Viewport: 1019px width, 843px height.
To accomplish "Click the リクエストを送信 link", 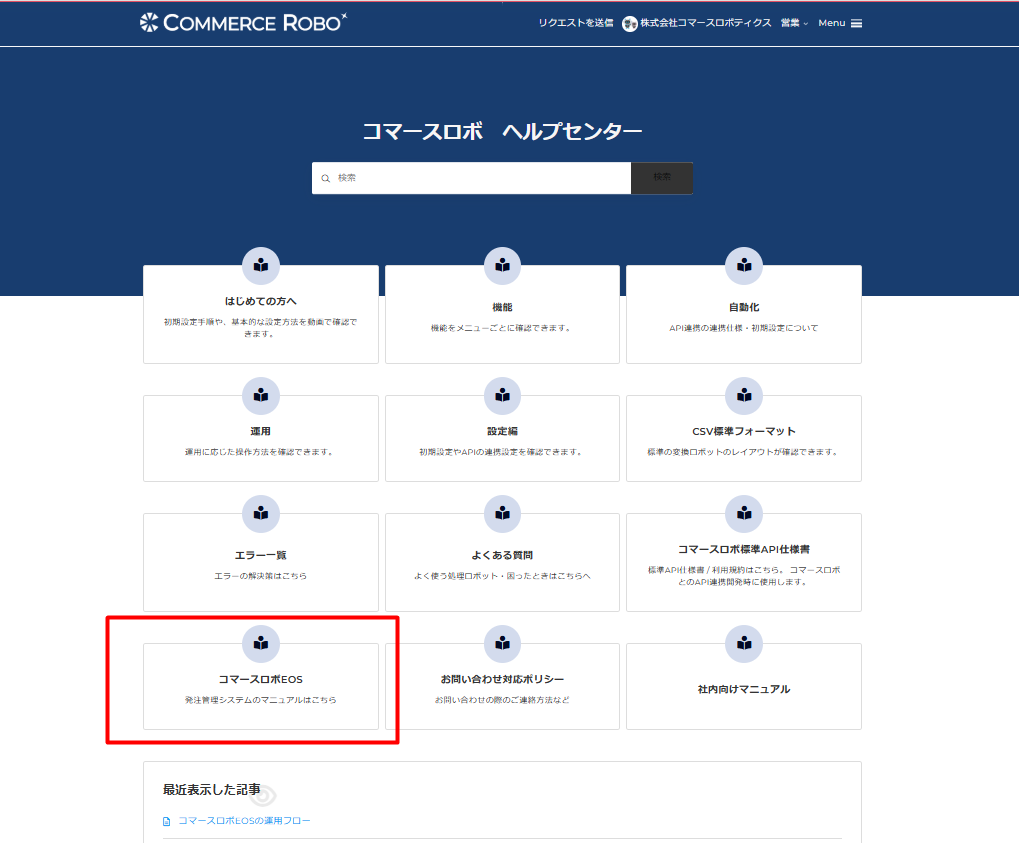I will click(576, 23).
